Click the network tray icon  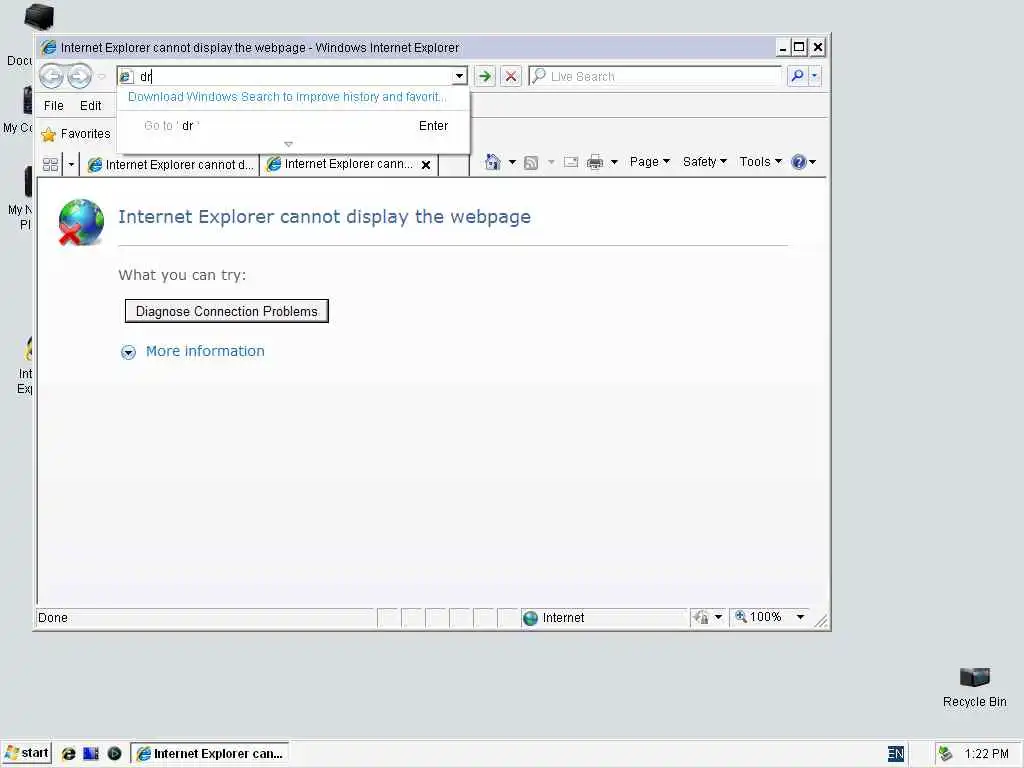coord(944,754)
